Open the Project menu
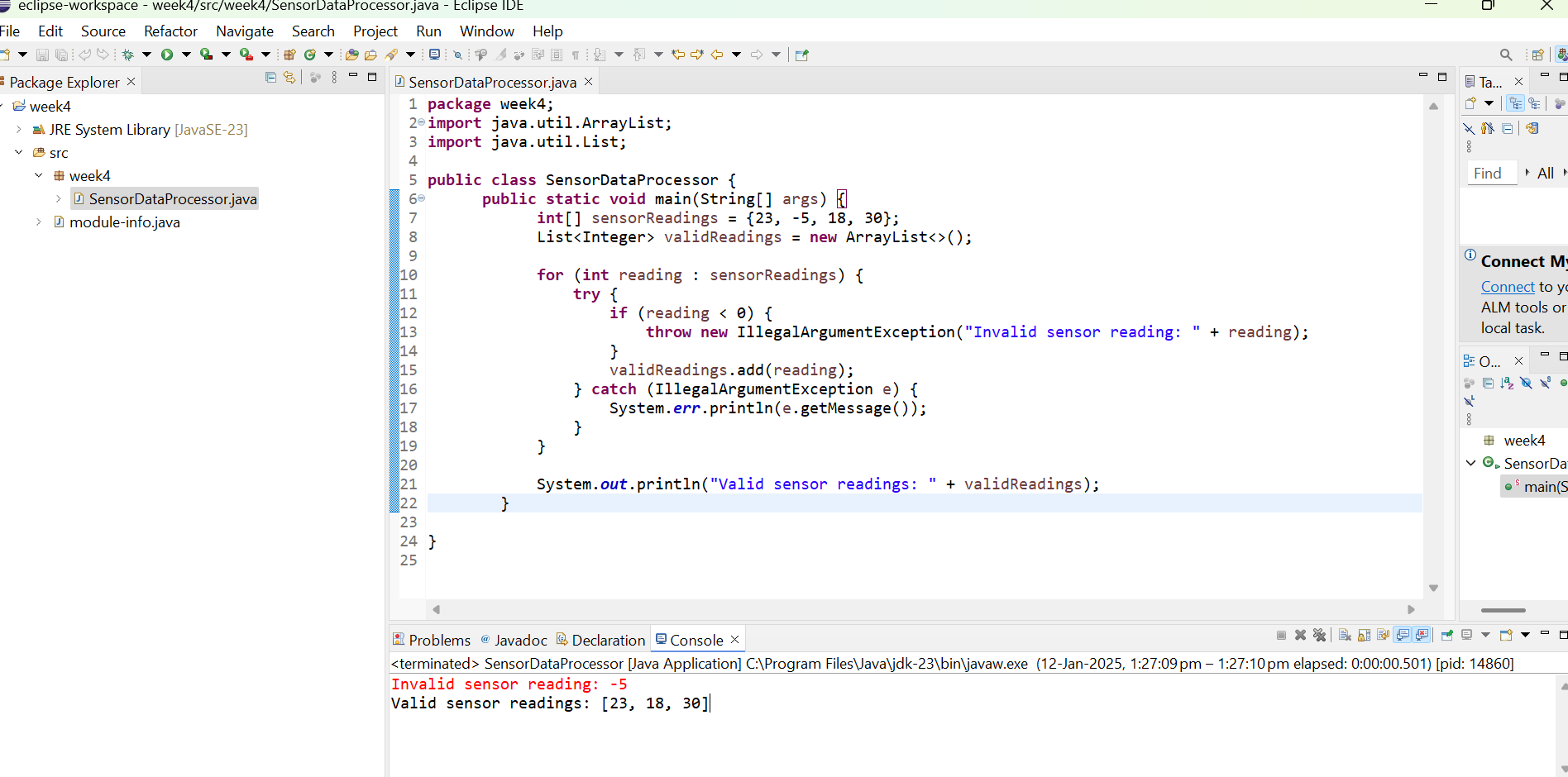Image resolution: width=1568 pixels, height=777 pixels. point(375,31)
